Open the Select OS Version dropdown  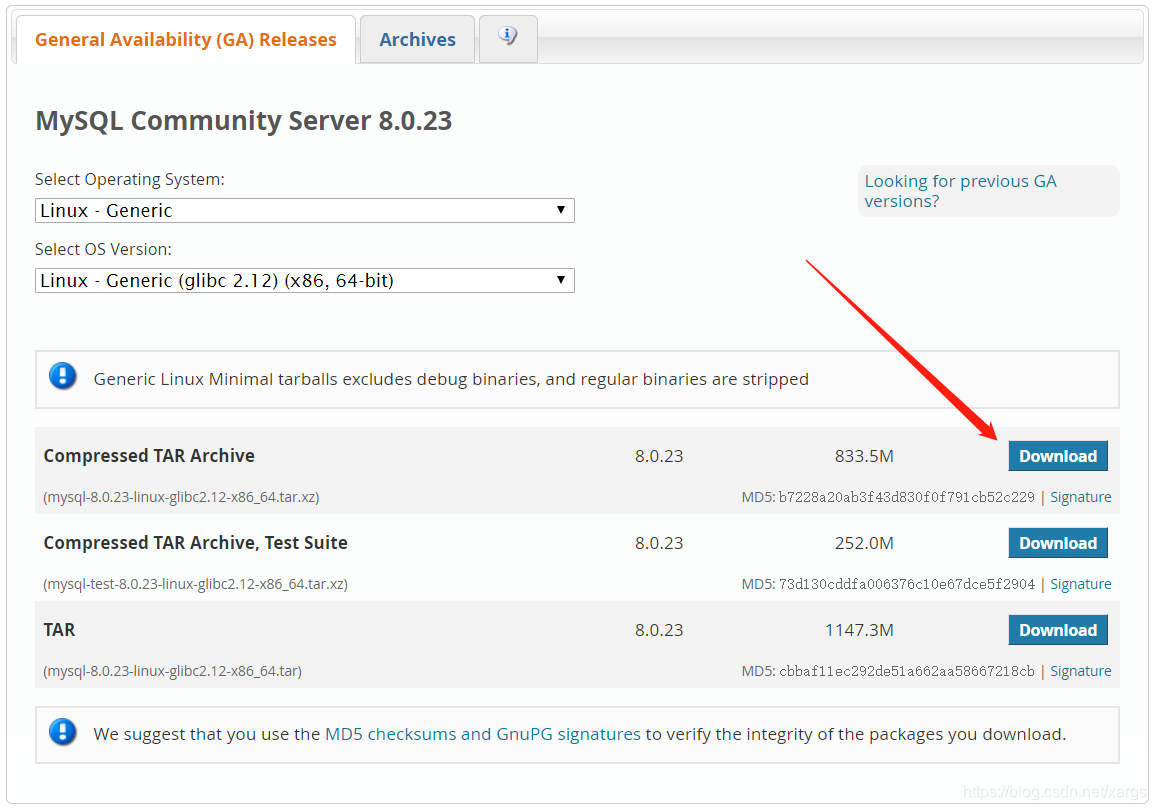(x=304, y=281)
